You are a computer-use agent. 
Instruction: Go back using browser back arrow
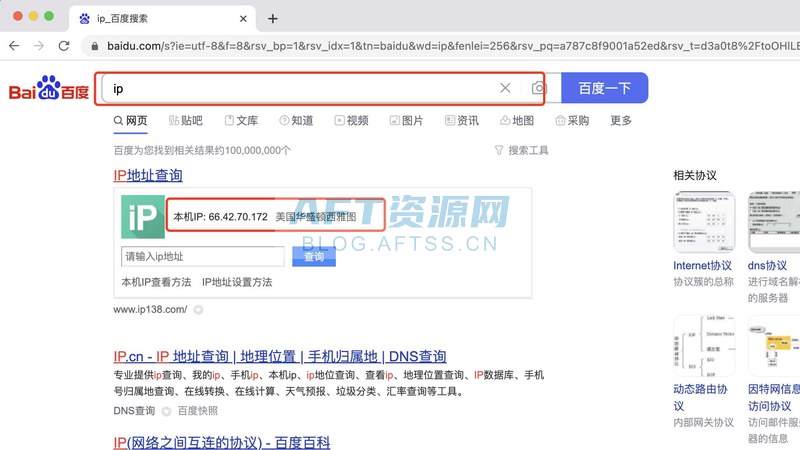tap(13, 46)
